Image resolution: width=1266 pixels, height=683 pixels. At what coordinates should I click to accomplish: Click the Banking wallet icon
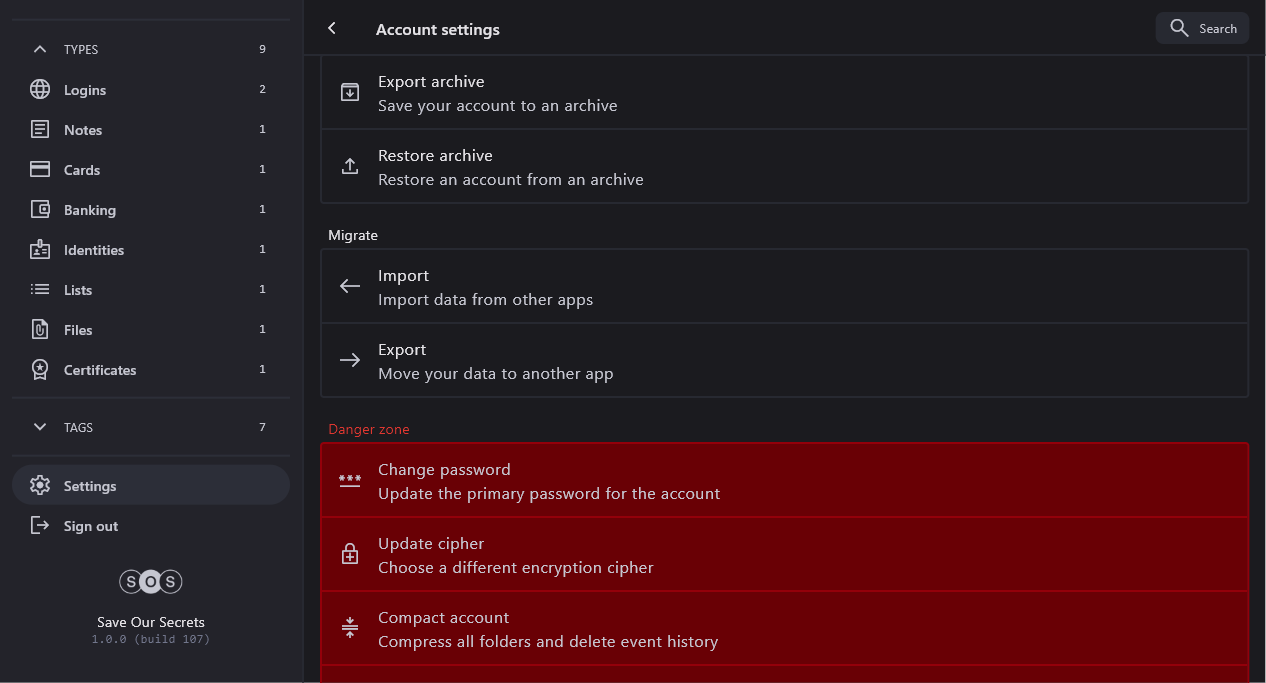40,209
